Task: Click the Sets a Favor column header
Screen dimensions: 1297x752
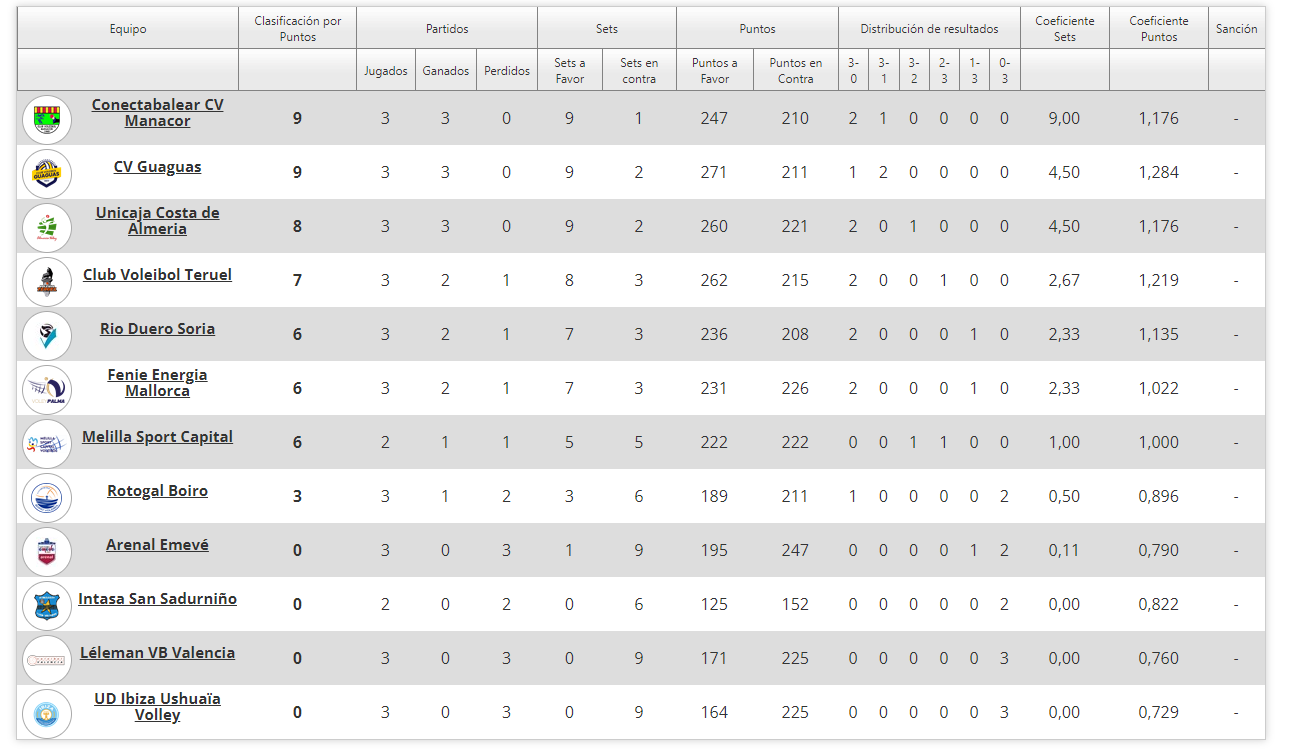Action: point(570,71)
